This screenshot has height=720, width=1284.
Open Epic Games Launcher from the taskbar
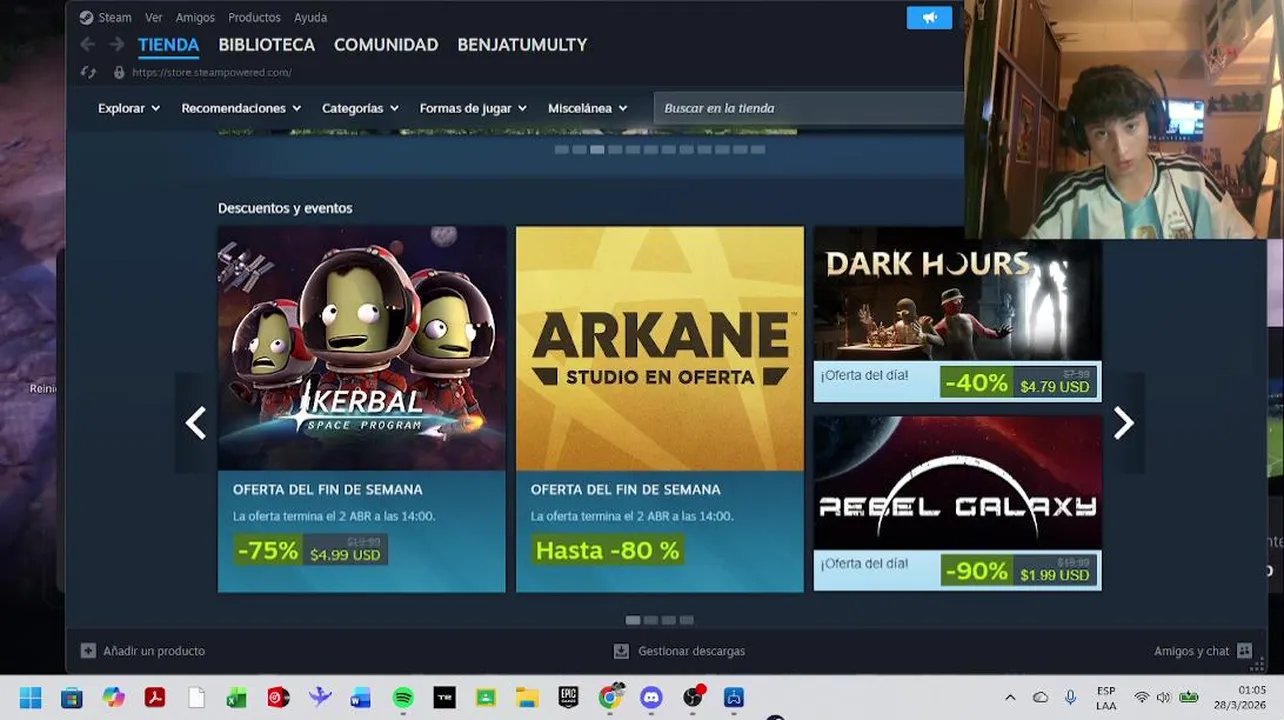click(568, 698)
